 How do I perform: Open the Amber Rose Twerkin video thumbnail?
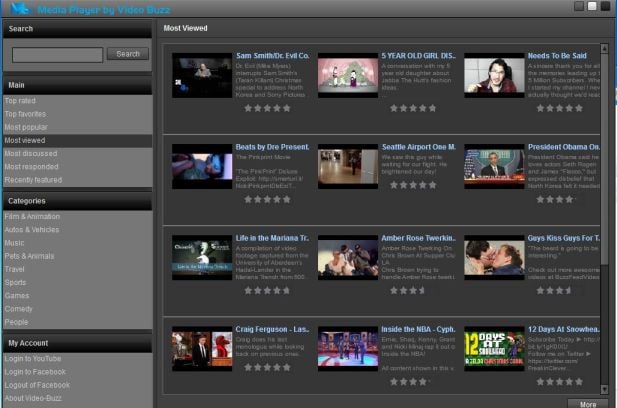[348, 258]
